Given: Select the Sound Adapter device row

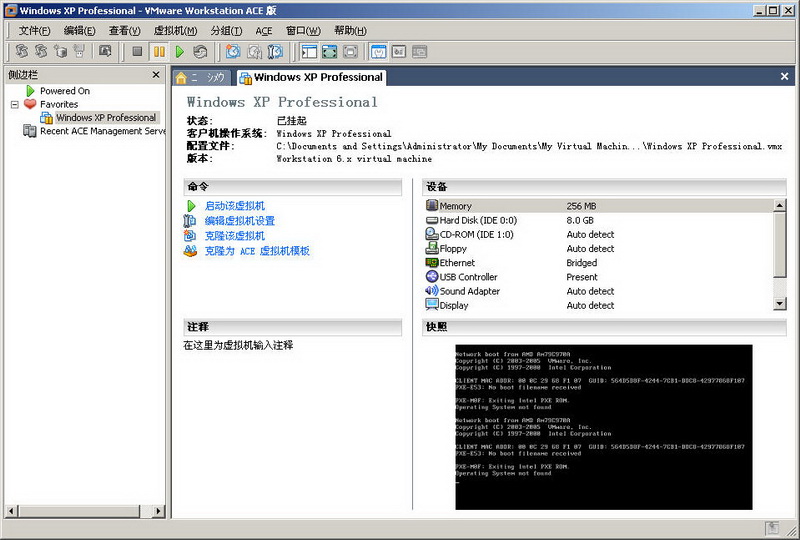Looking at the screenshot, I should coord(598,291).
